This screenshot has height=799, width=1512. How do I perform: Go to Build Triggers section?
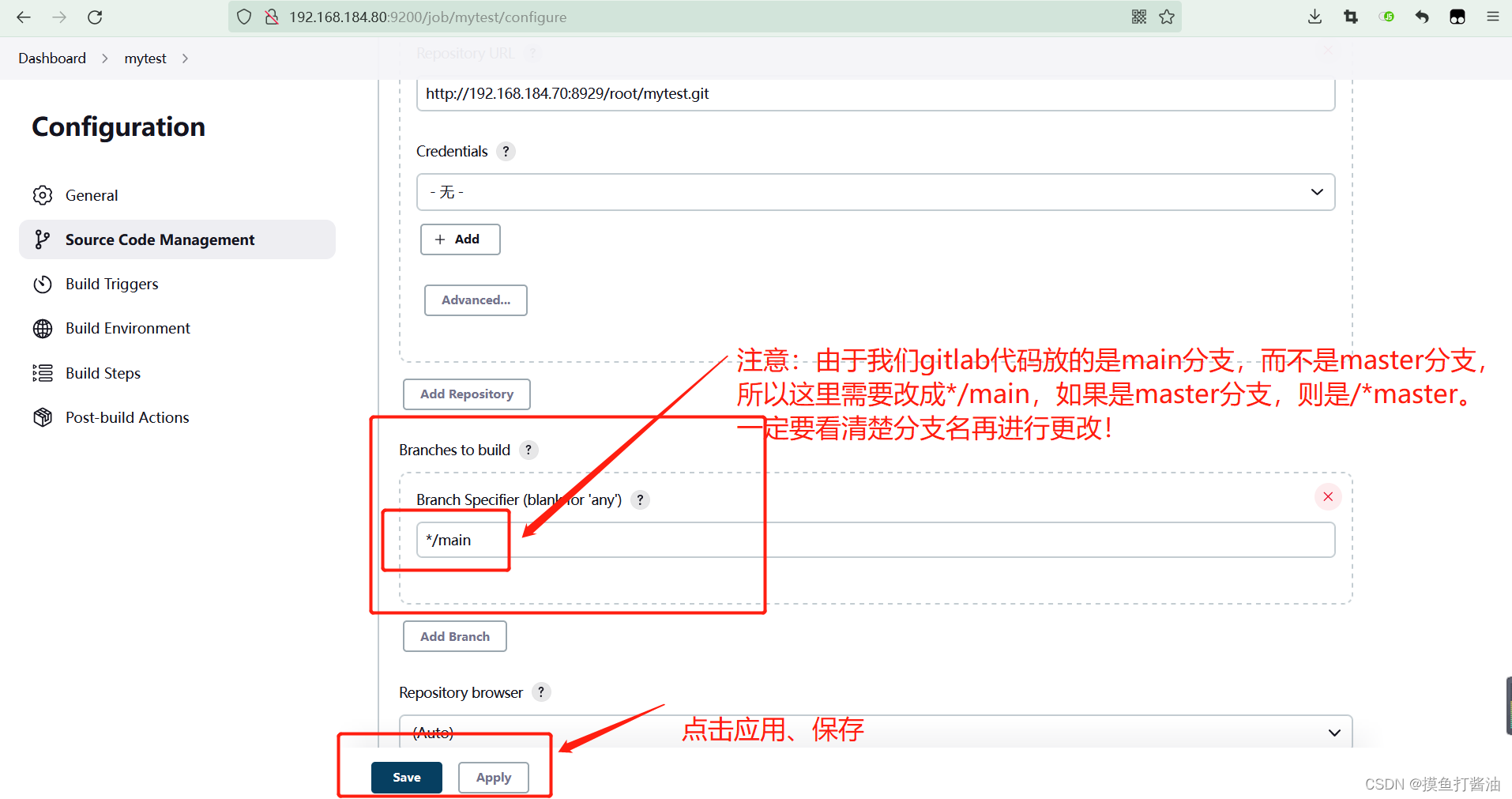coord(177,284)
